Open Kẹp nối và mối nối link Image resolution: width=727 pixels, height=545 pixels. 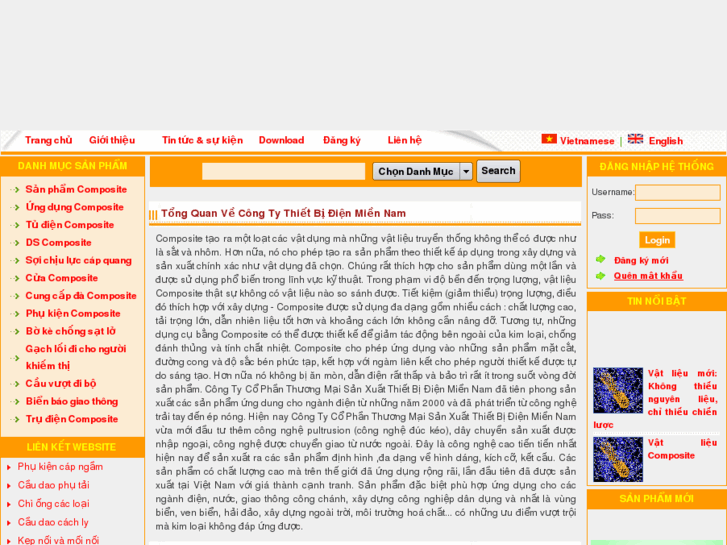click(58, 541)
